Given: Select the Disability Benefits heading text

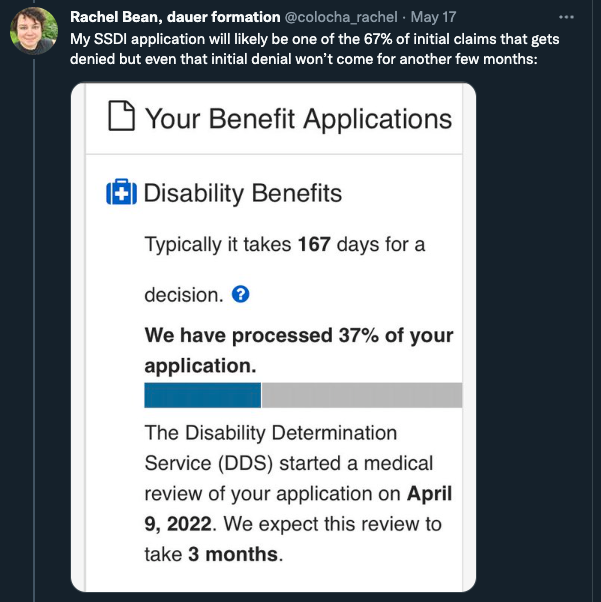Looking at the screenshot, I should click(x=243, y=193).
